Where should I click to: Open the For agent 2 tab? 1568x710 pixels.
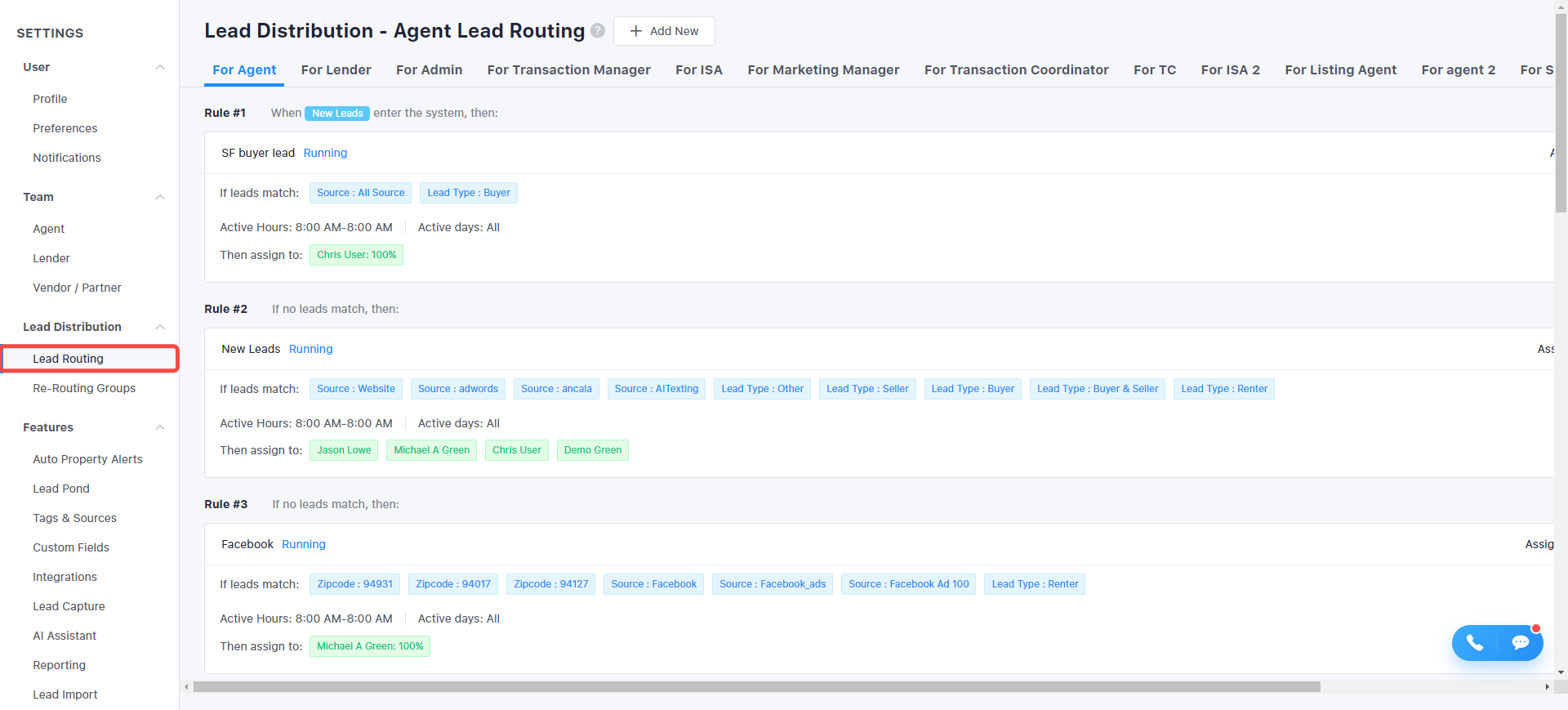[x=1458, y=70]
